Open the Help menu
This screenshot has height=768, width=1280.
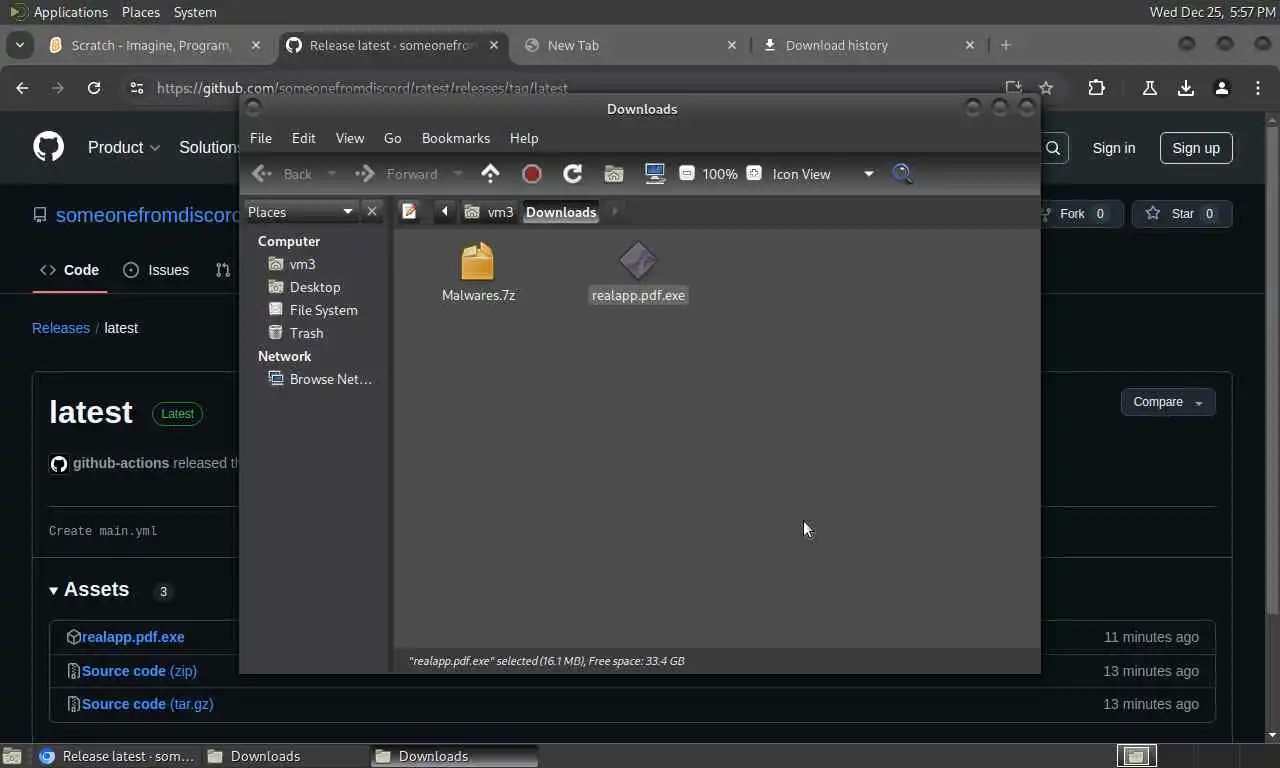pos(523,138)
